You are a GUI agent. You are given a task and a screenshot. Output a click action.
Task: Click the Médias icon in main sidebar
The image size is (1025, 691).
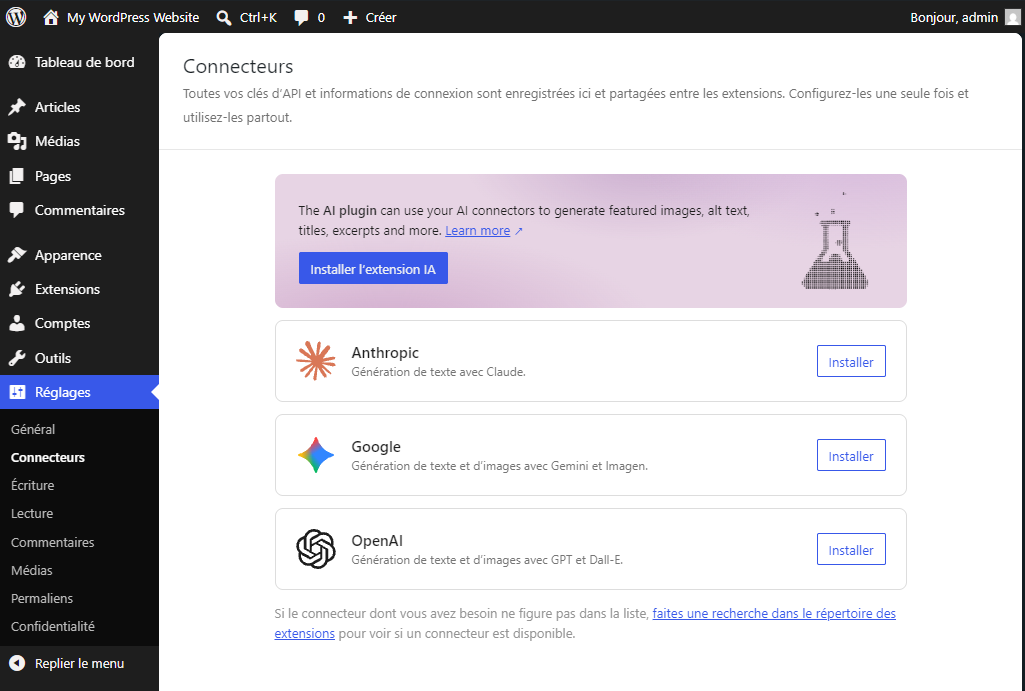[x=17, y=141]
